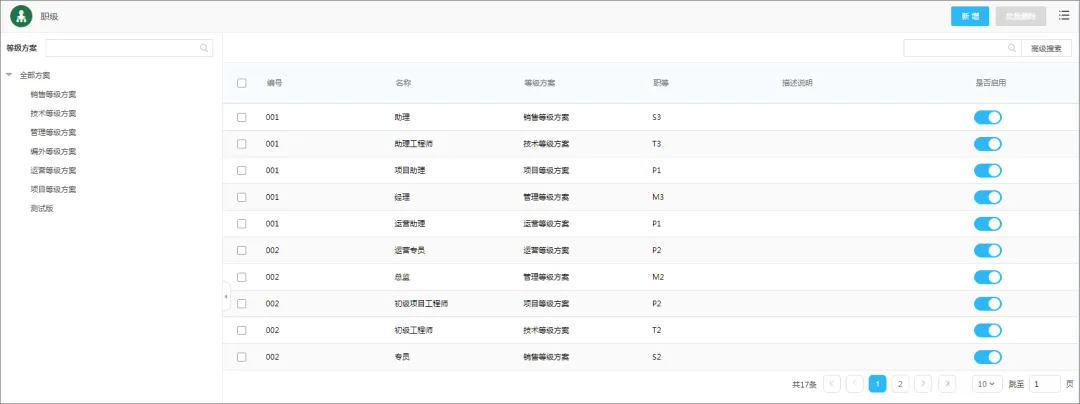Click the 共17条 total count text
This screenshot has height=404, width=1080.
tap(804, 384)
